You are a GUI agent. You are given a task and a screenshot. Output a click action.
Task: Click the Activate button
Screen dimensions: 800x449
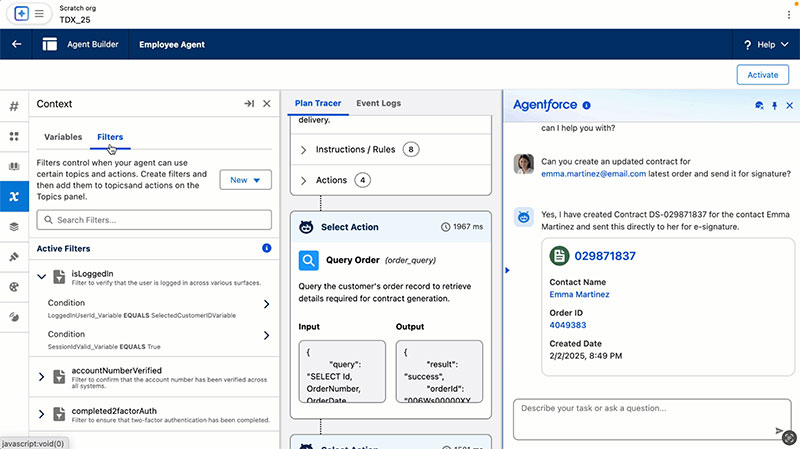pyautogui.click(x=762, y=74)
